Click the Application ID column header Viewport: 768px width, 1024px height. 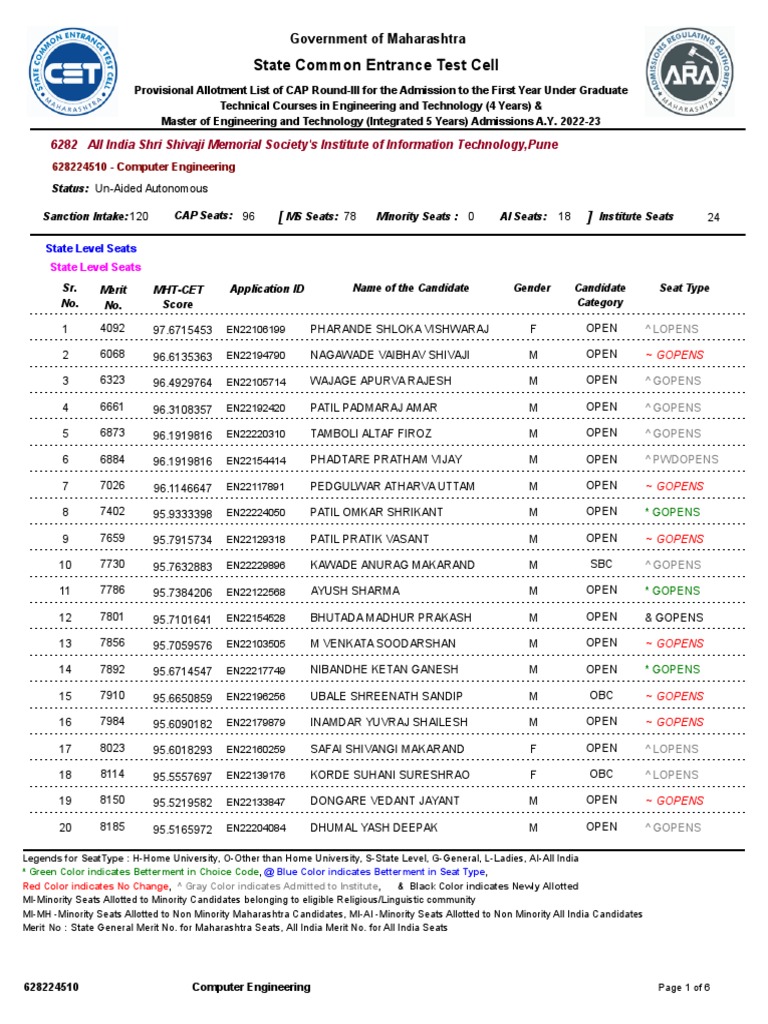click(266, 289)
